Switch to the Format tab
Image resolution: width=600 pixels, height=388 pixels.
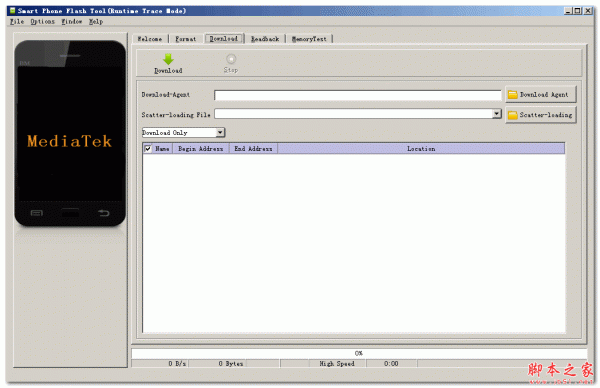coord(186,39)
